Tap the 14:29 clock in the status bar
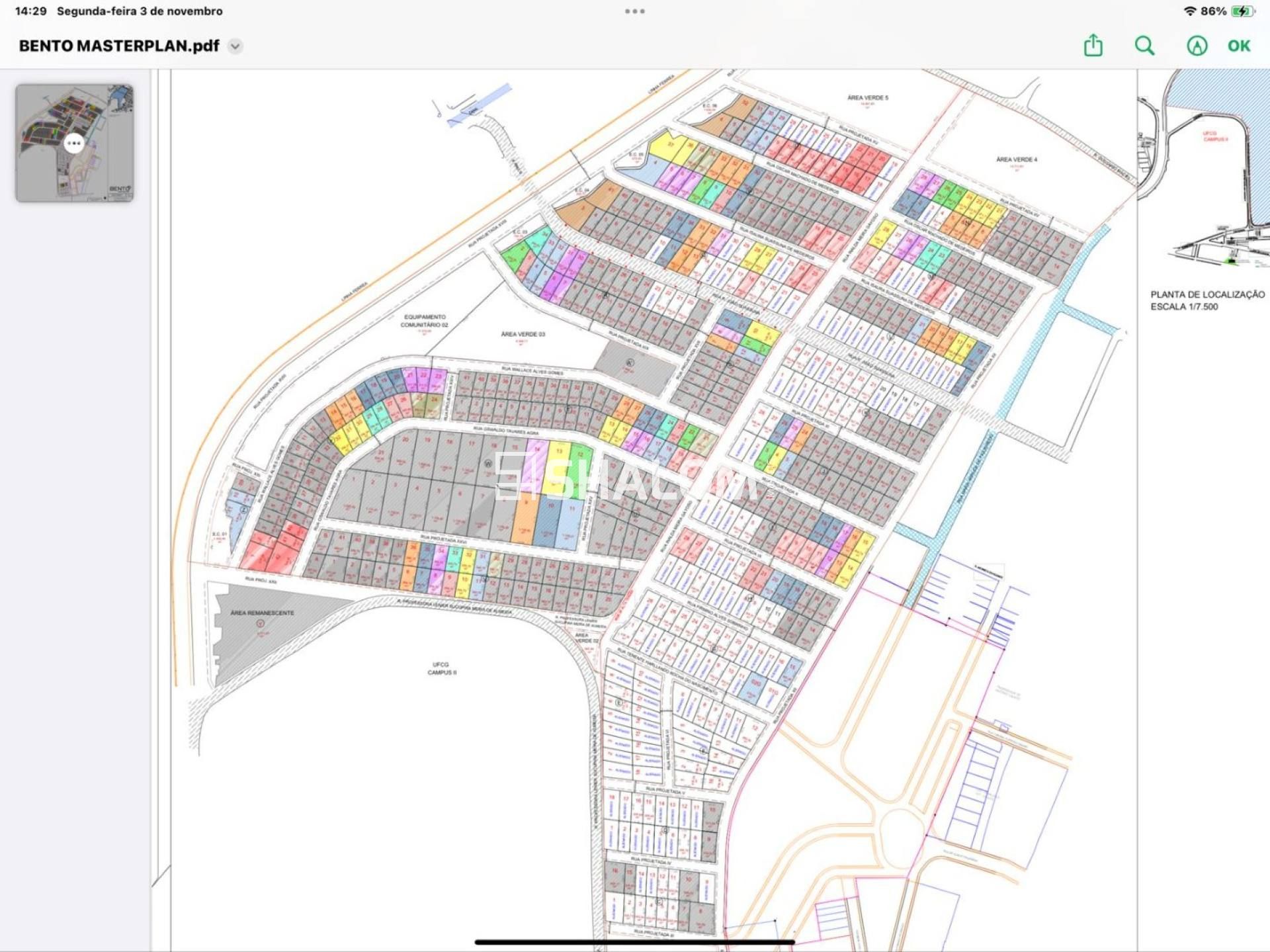Screen dimensions: 1270x952 (x=30, y=11)
